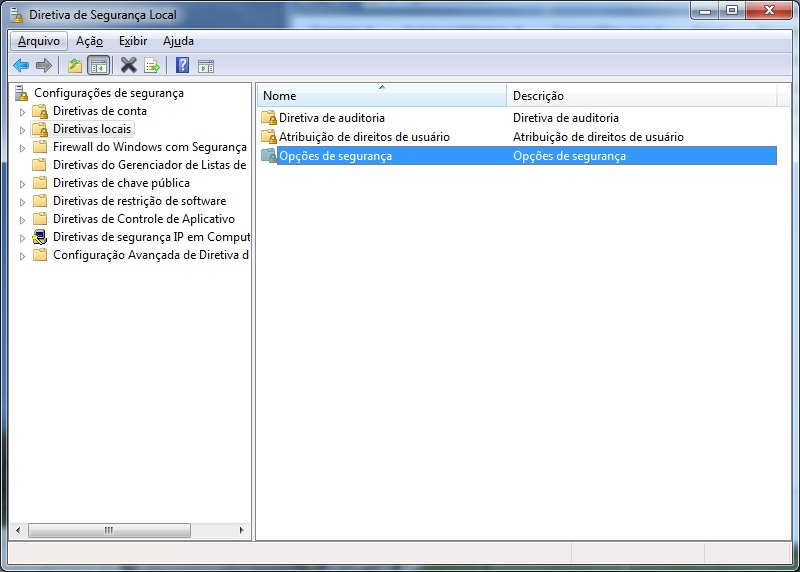The width and height of the screenshot is (800, 572).
Task: Click tree pane scrollbar left arrow
Action: (x=18, y=530)
